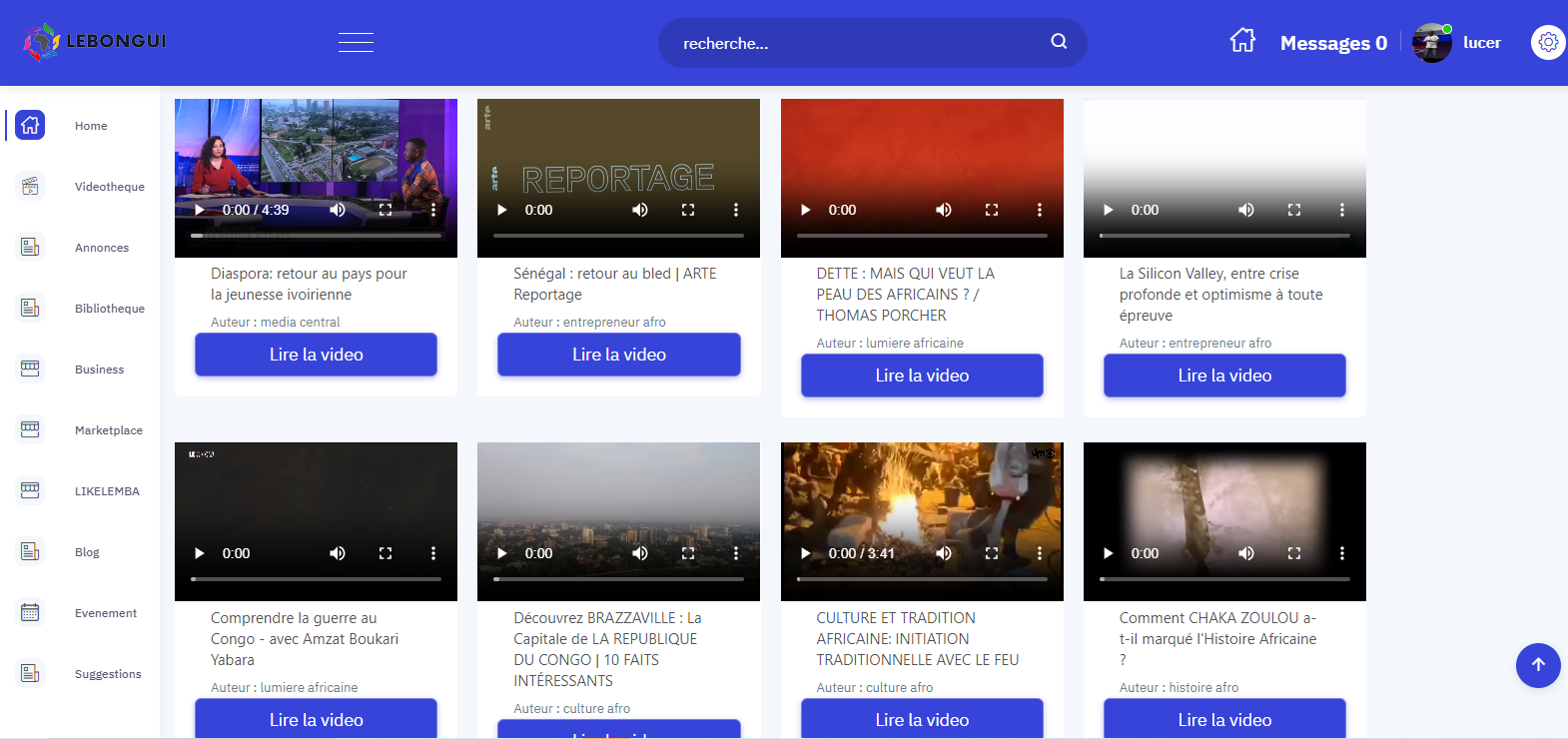Toggle fullscreen on Sénégal ARTE Reportage video

pos(688,210)
